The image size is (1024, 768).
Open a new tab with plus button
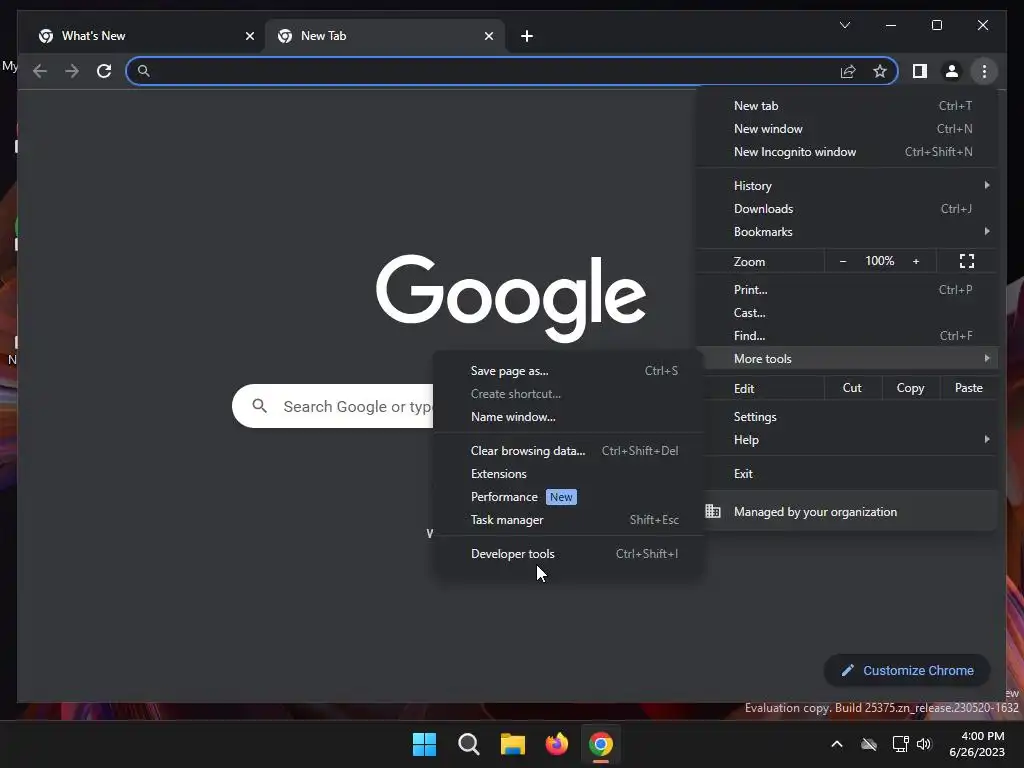(527, 36)
